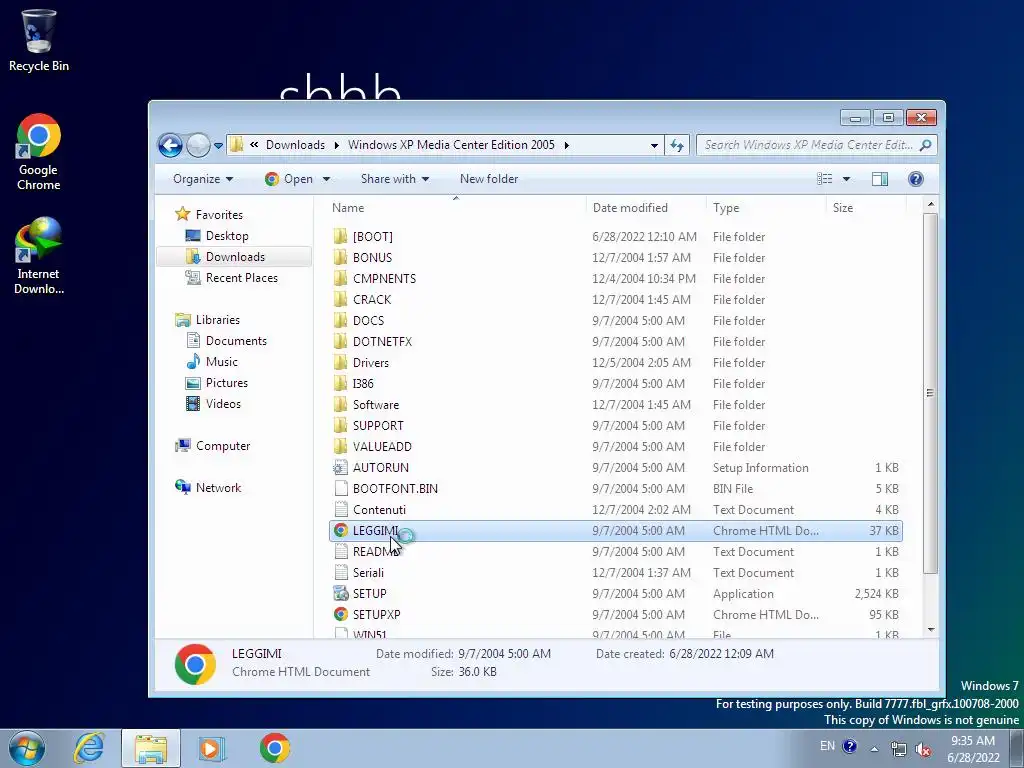Click the Downloads breadcrumb in address bar
1024x768 pixels.
click(x=295, y=145)
